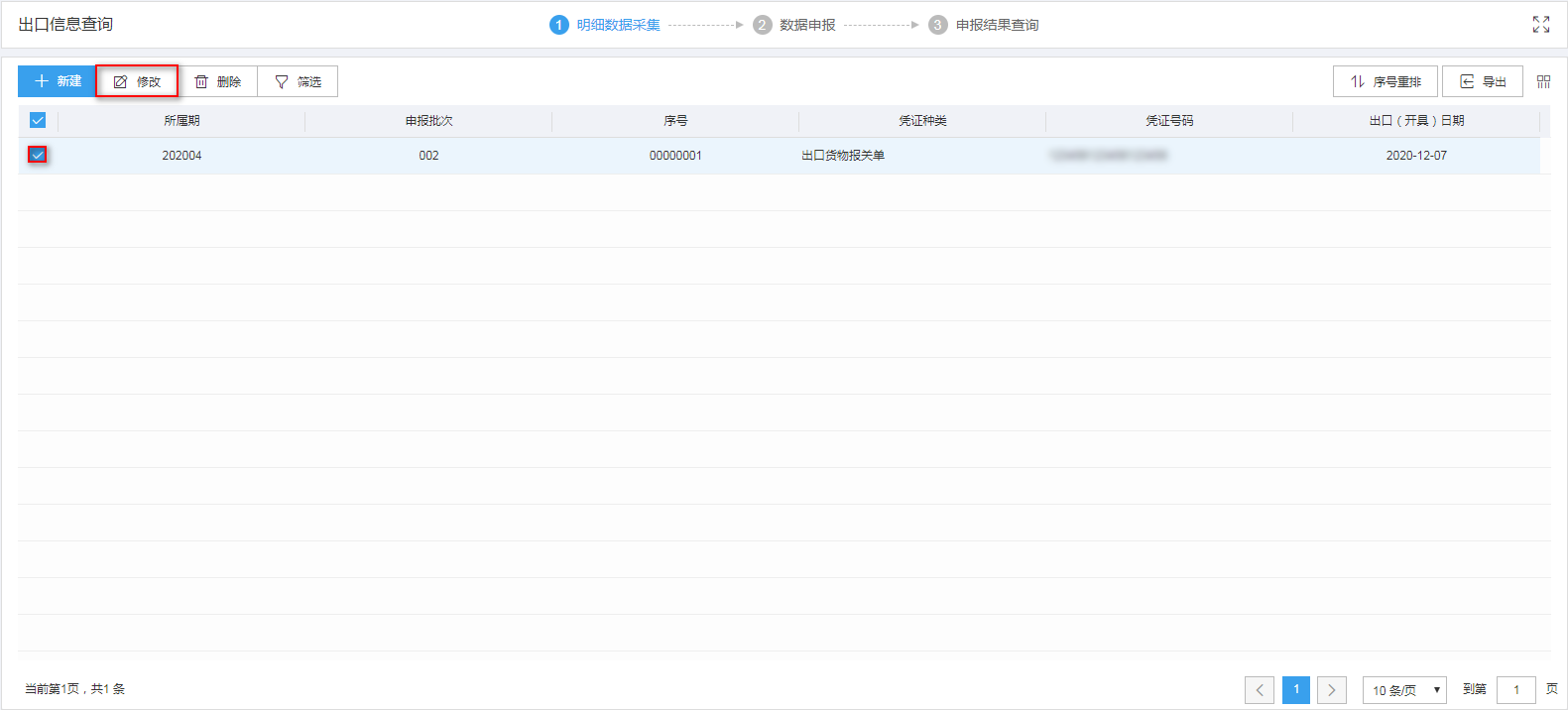Click the 凭证号码 column header
The width and height of the screenshot is (1568, 710).
1169,121
